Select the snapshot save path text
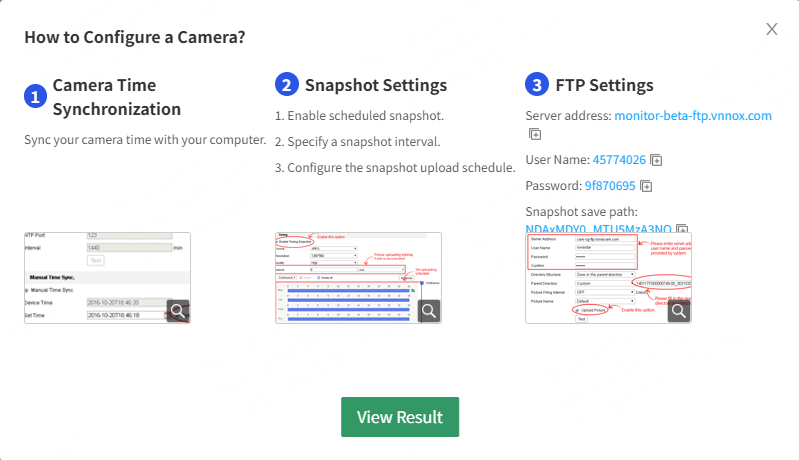Screen dimensions: 799x460 [x=598, y=229]
